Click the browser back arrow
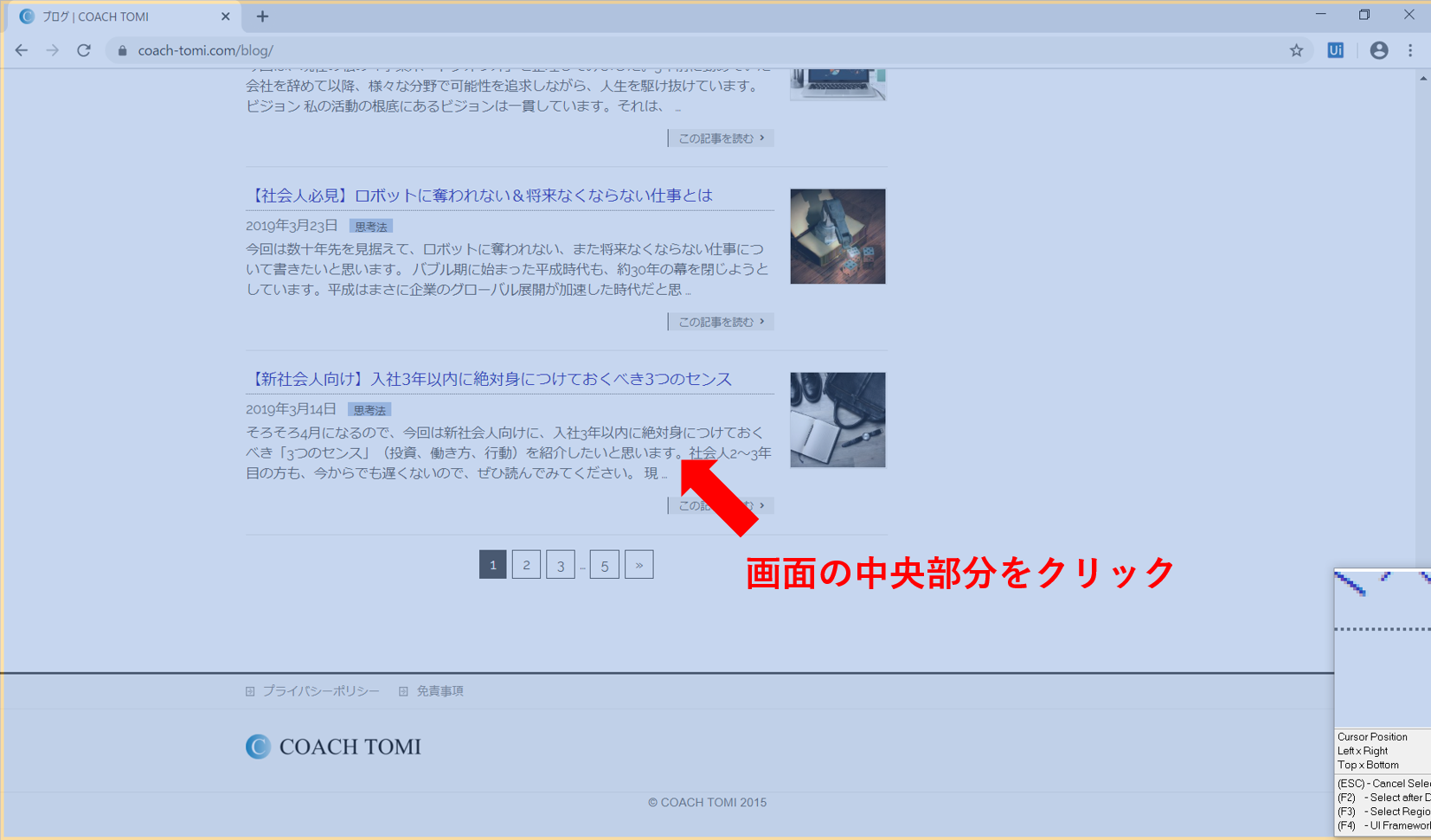 (x=22, y=50)
